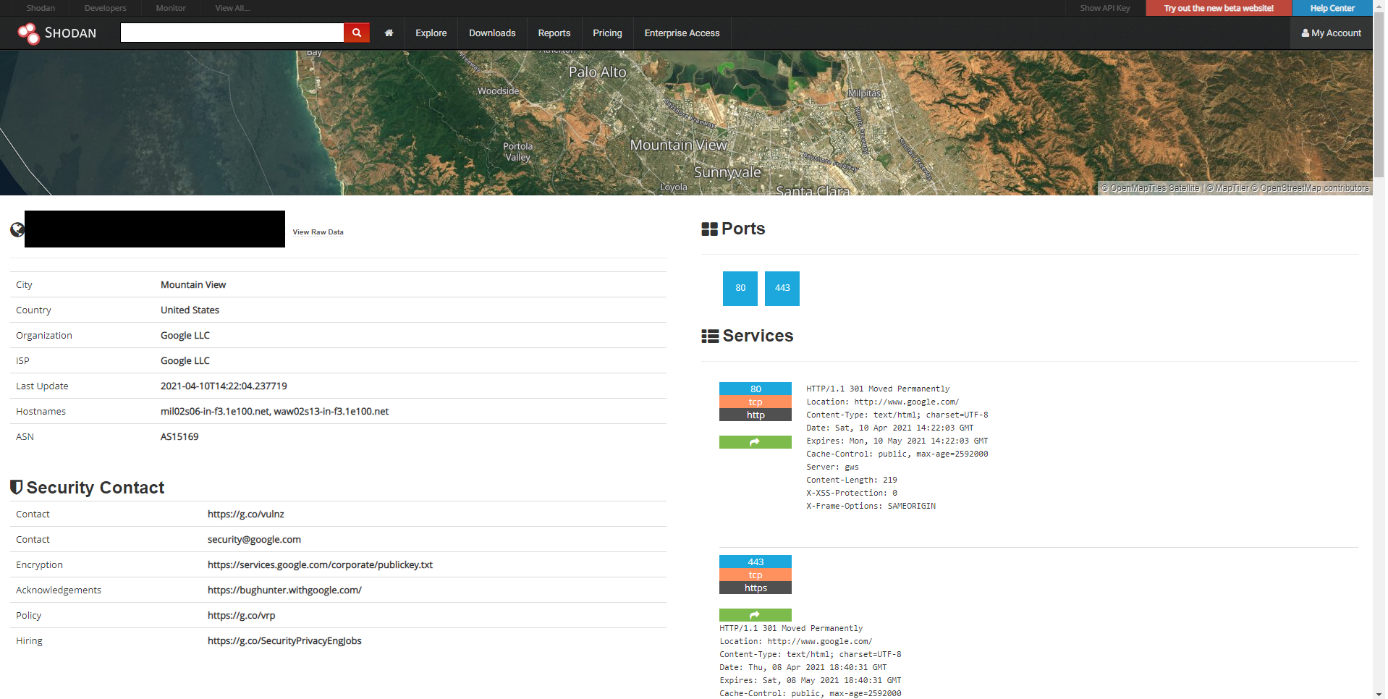Click the dark http tag under port 80
Screen dimensions: 1388x699
tap(755, 415)
